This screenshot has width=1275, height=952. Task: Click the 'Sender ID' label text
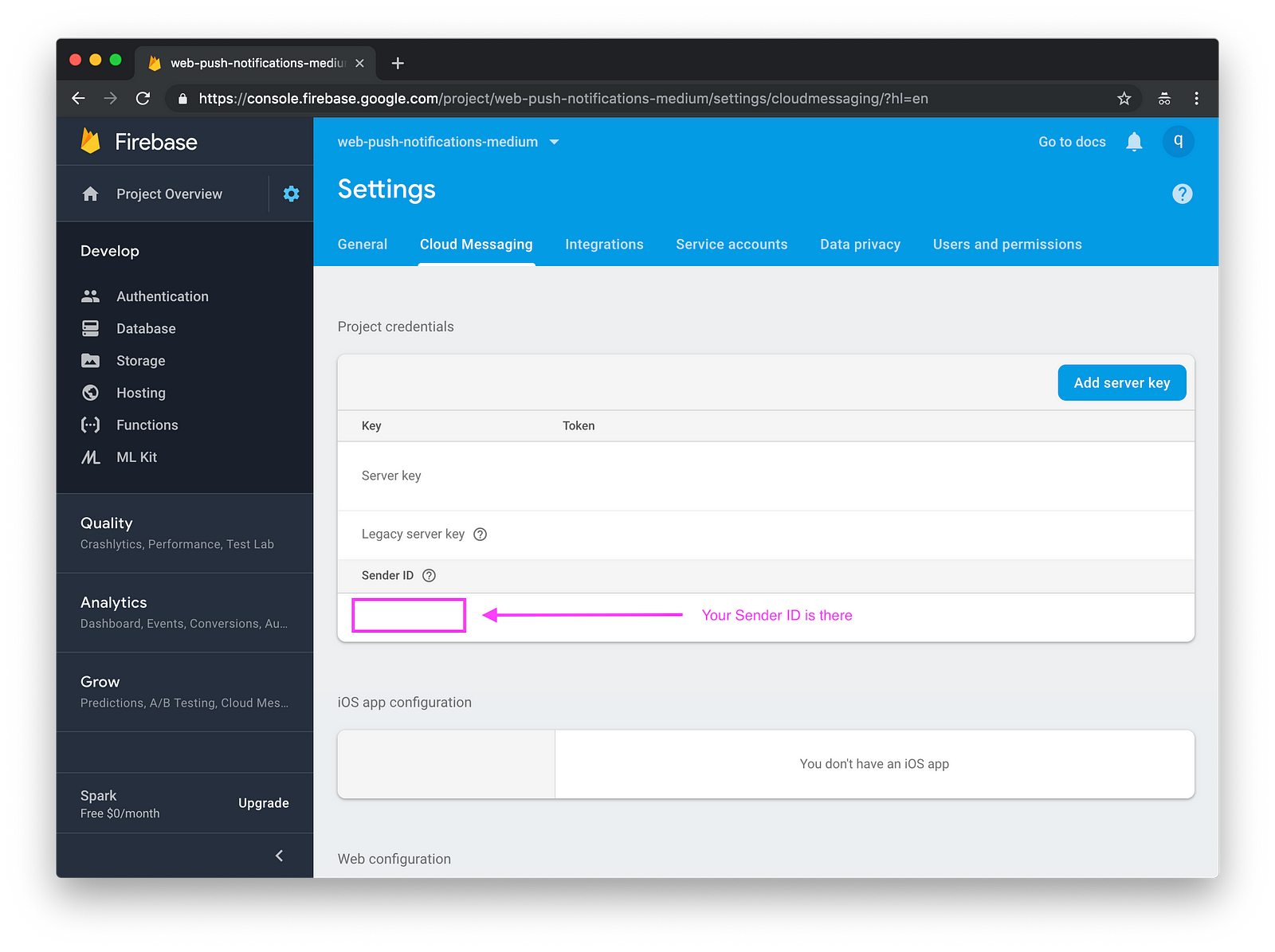click(387, 575)
